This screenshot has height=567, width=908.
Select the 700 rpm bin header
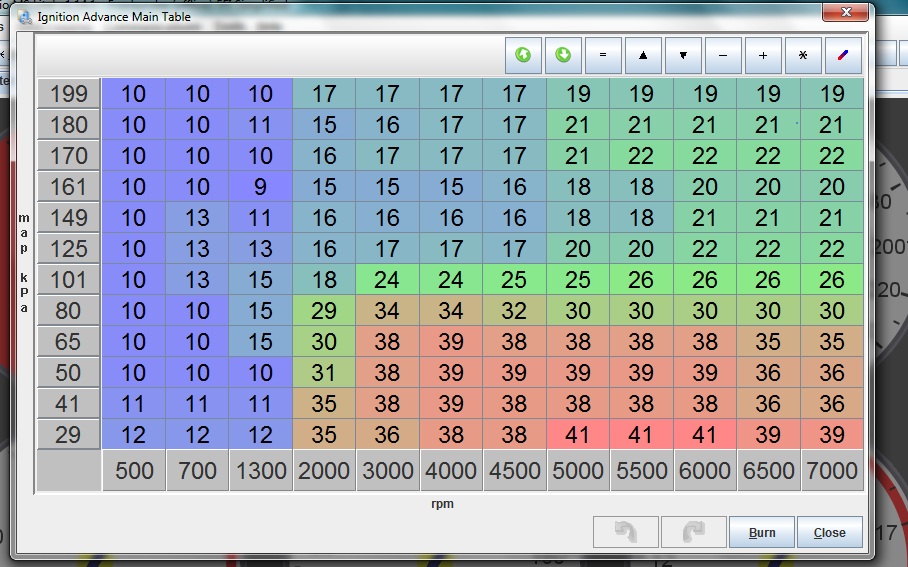pos(197,470)
